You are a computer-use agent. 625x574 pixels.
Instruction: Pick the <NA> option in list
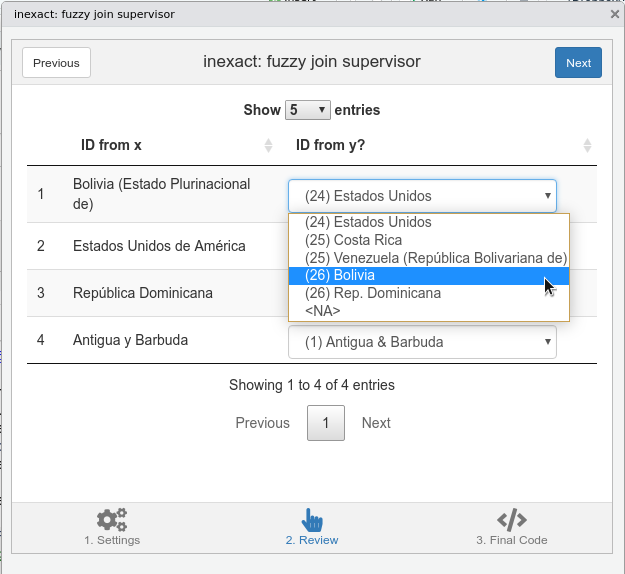point(322,311)
